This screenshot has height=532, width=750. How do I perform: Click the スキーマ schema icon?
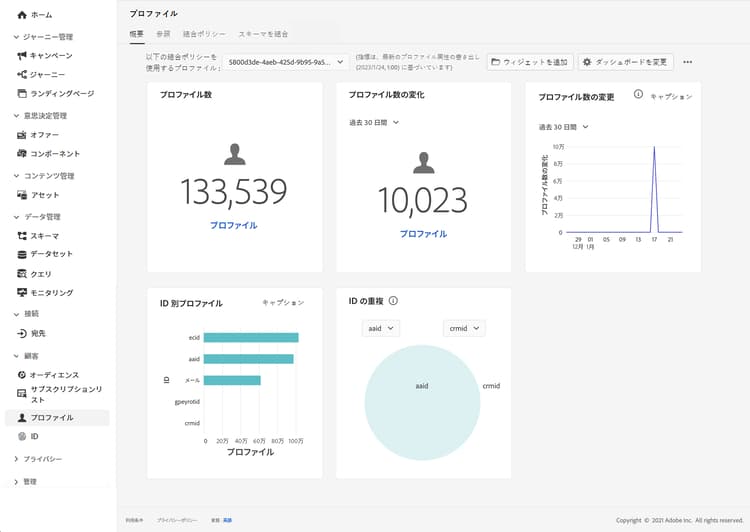click(22, 235)
